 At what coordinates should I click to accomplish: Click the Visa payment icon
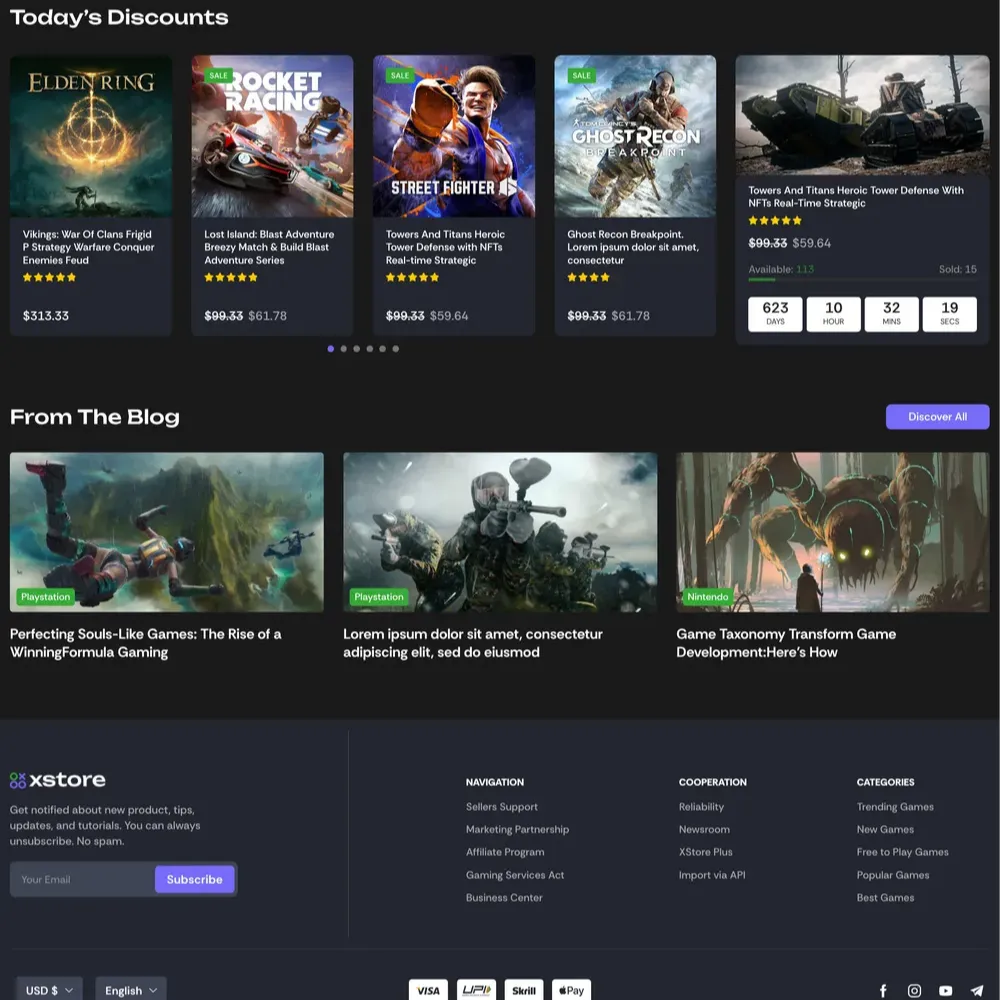[x=428, y=989]
